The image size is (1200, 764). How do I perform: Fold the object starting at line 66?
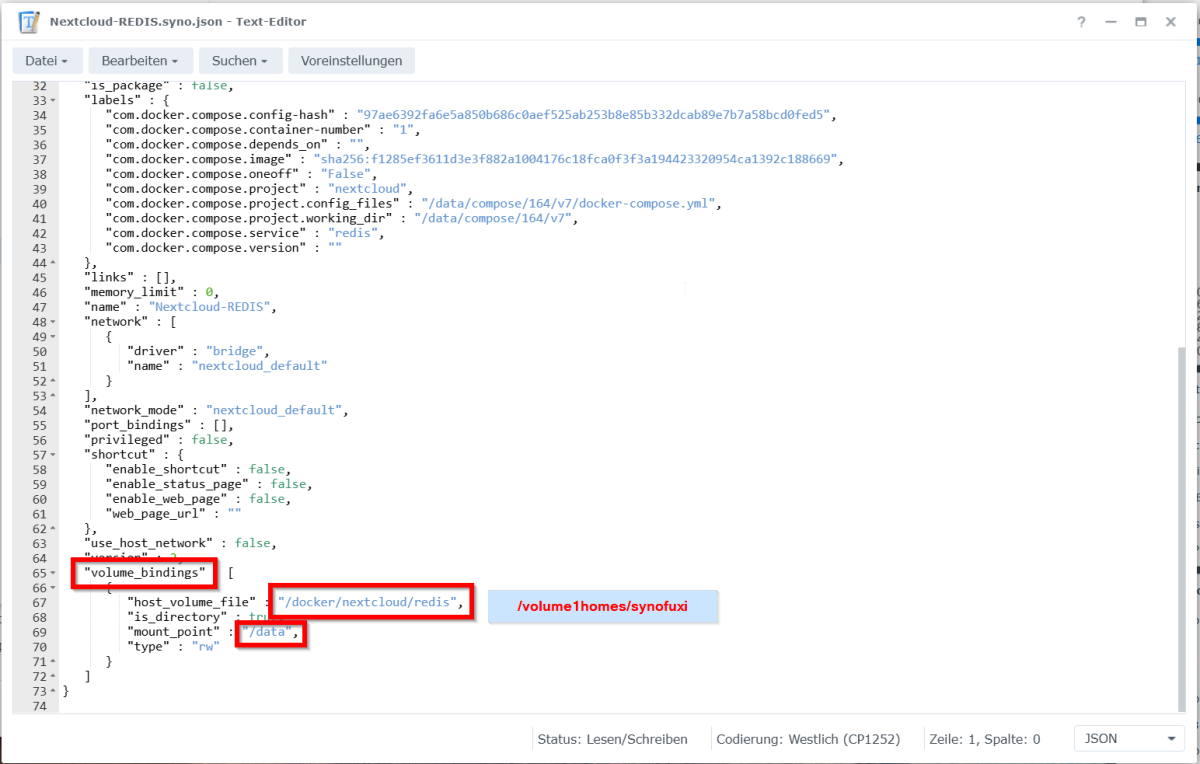(x=52, y=588)
